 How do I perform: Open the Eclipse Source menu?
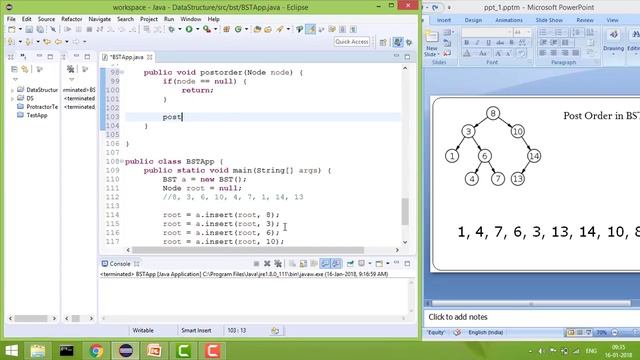46,19
